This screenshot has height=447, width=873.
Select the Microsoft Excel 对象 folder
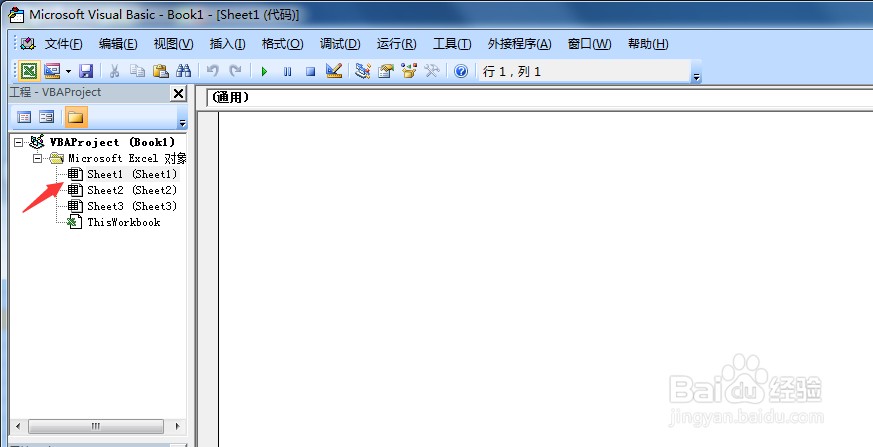click(x=127, y=158)
